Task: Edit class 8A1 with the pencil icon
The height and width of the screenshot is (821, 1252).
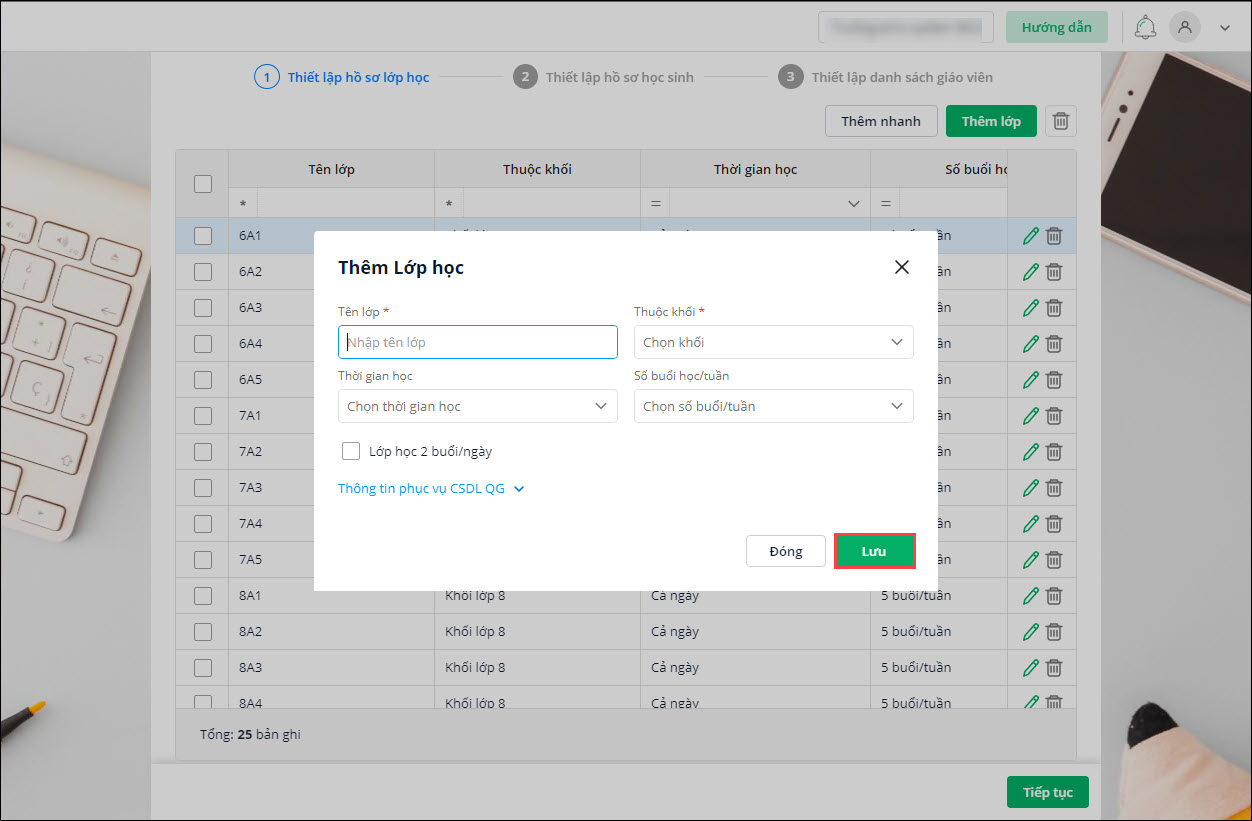Action: (x=1031, y=596)
